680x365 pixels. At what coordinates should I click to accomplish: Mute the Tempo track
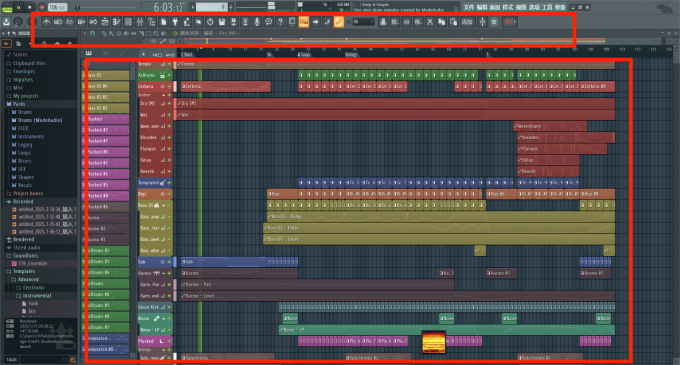[x=170, y=64]
